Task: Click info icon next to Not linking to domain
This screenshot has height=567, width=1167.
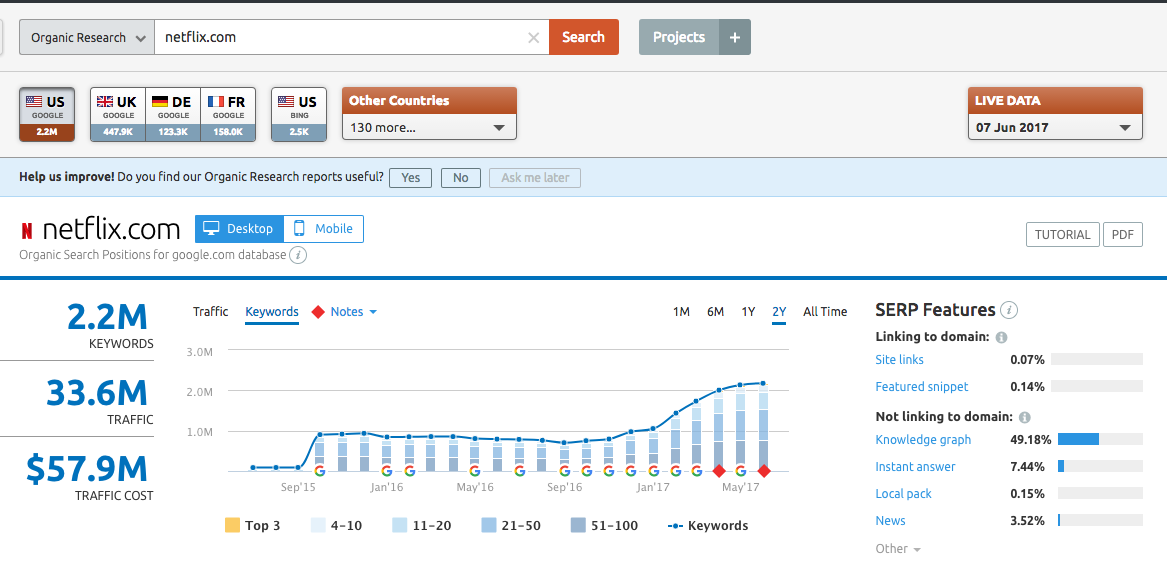Action: [1025, 418]
